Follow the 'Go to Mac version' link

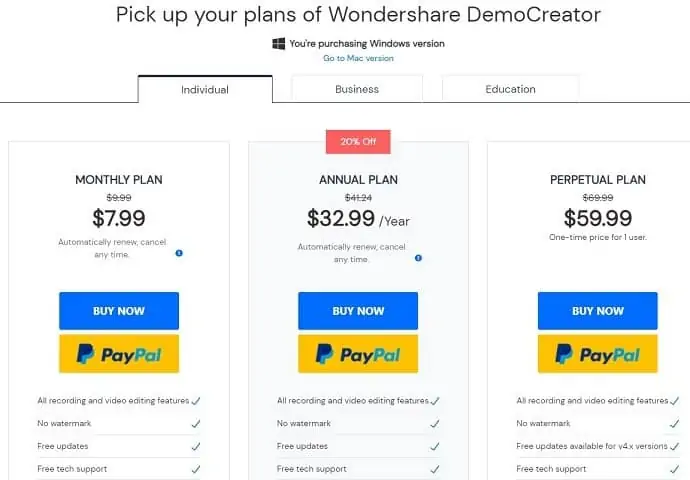[358, 59]
